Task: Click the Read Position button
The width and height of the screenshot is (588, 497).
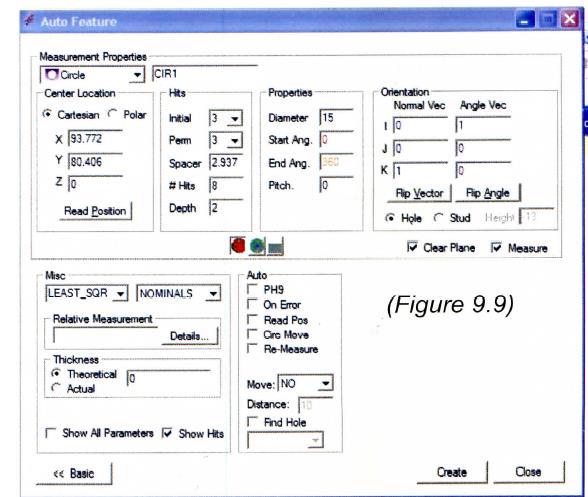Action: click(95, 211)
